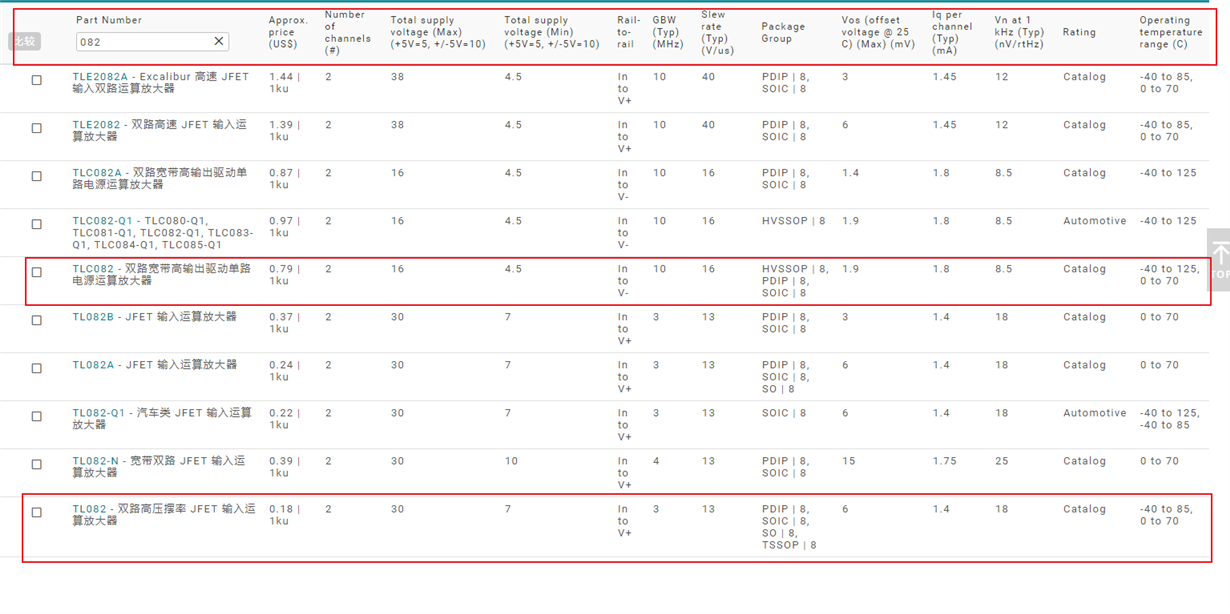Click the HVSSOP | 8 package of TLC082-Q1
The width and height of the screenshot is (1230, 614).
click(x=794, y=221)
